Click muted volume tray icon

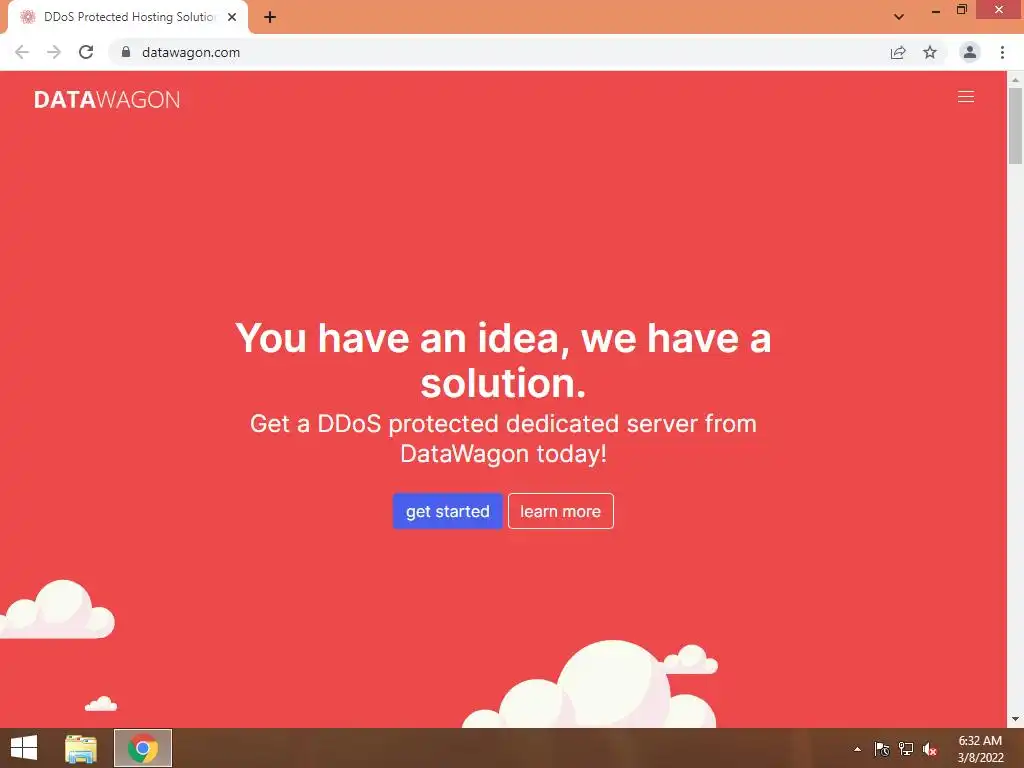click(x=930, y=749)
